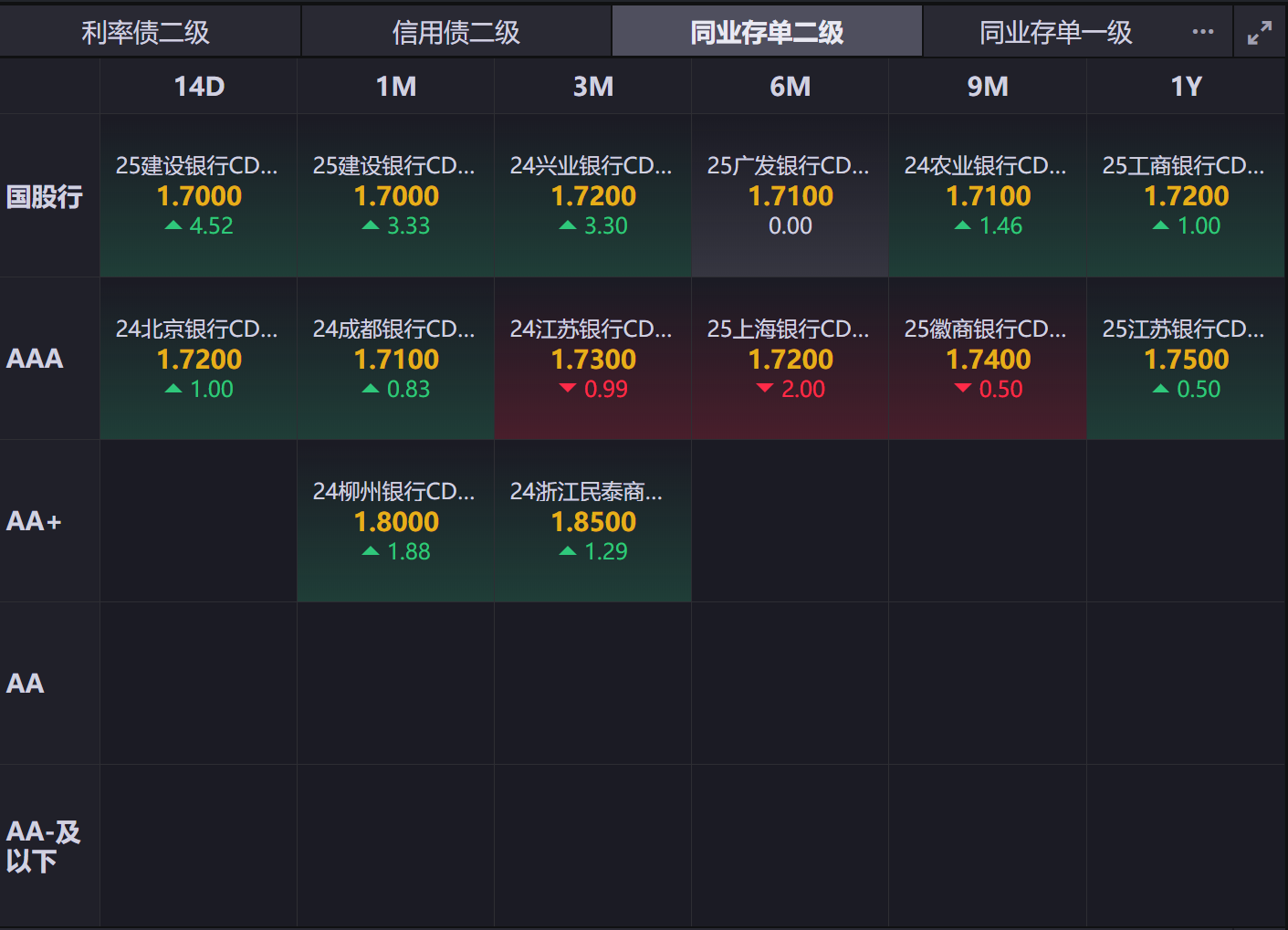Select the 同业存单二级 tab
Viewport: 1288px width, 930px height.
[x=767, y=33]
